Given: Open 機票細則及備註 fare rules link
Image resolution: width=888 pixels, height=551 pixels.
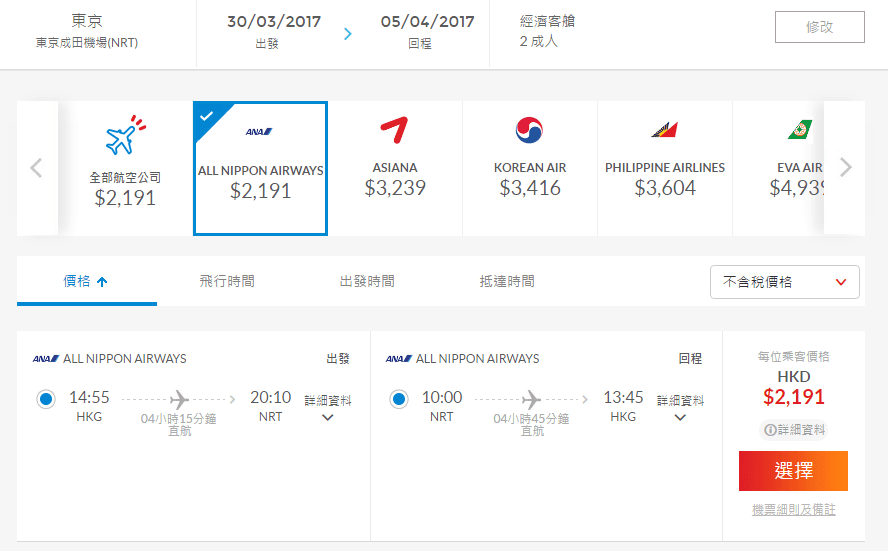Looking at the screenshot, I should click(794, 510).
